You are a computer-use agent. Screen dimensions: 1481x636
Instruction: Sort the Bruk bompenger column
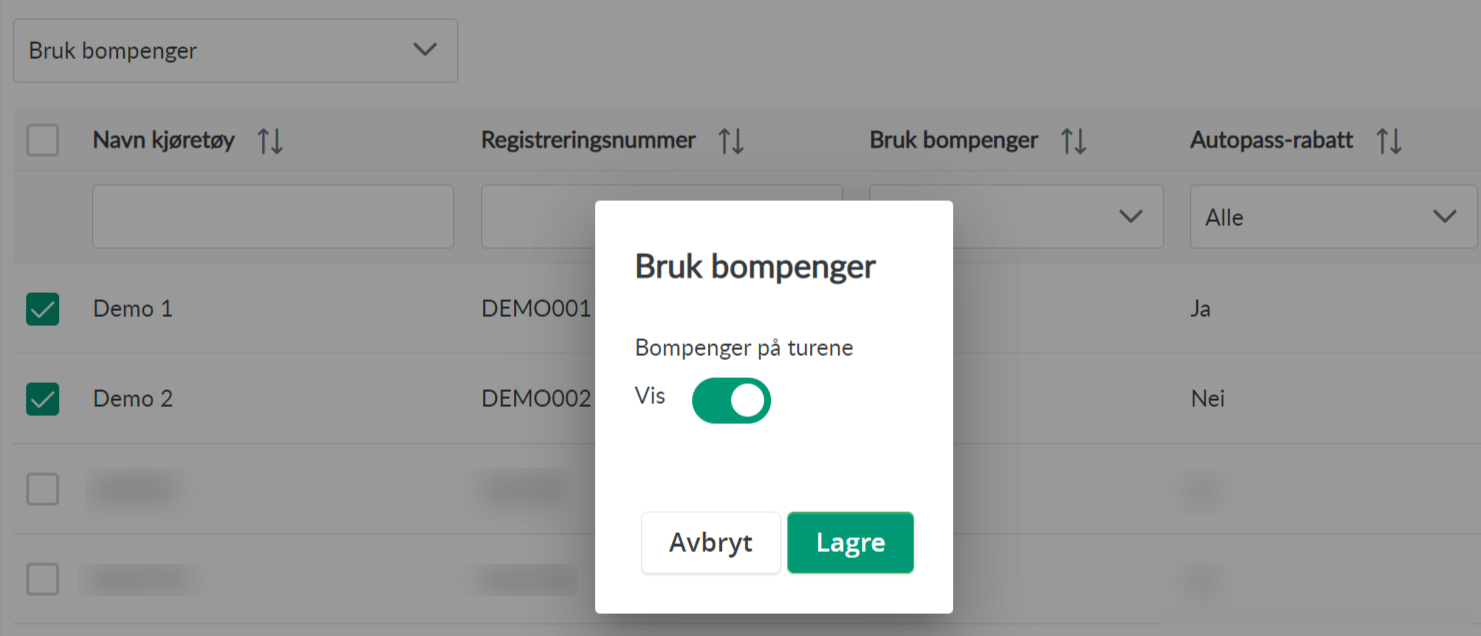point(1074,141)
